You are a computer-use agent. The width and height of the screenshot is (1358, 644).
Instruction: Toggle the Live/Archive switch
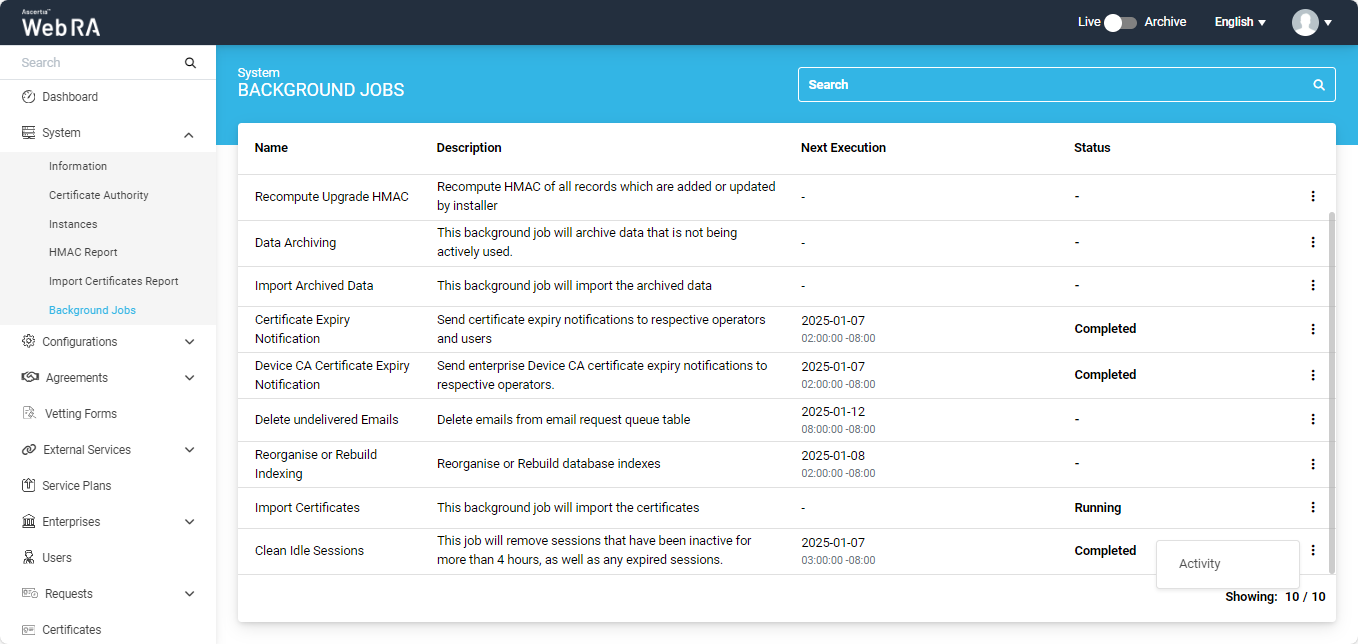(x=1120, y=22)
